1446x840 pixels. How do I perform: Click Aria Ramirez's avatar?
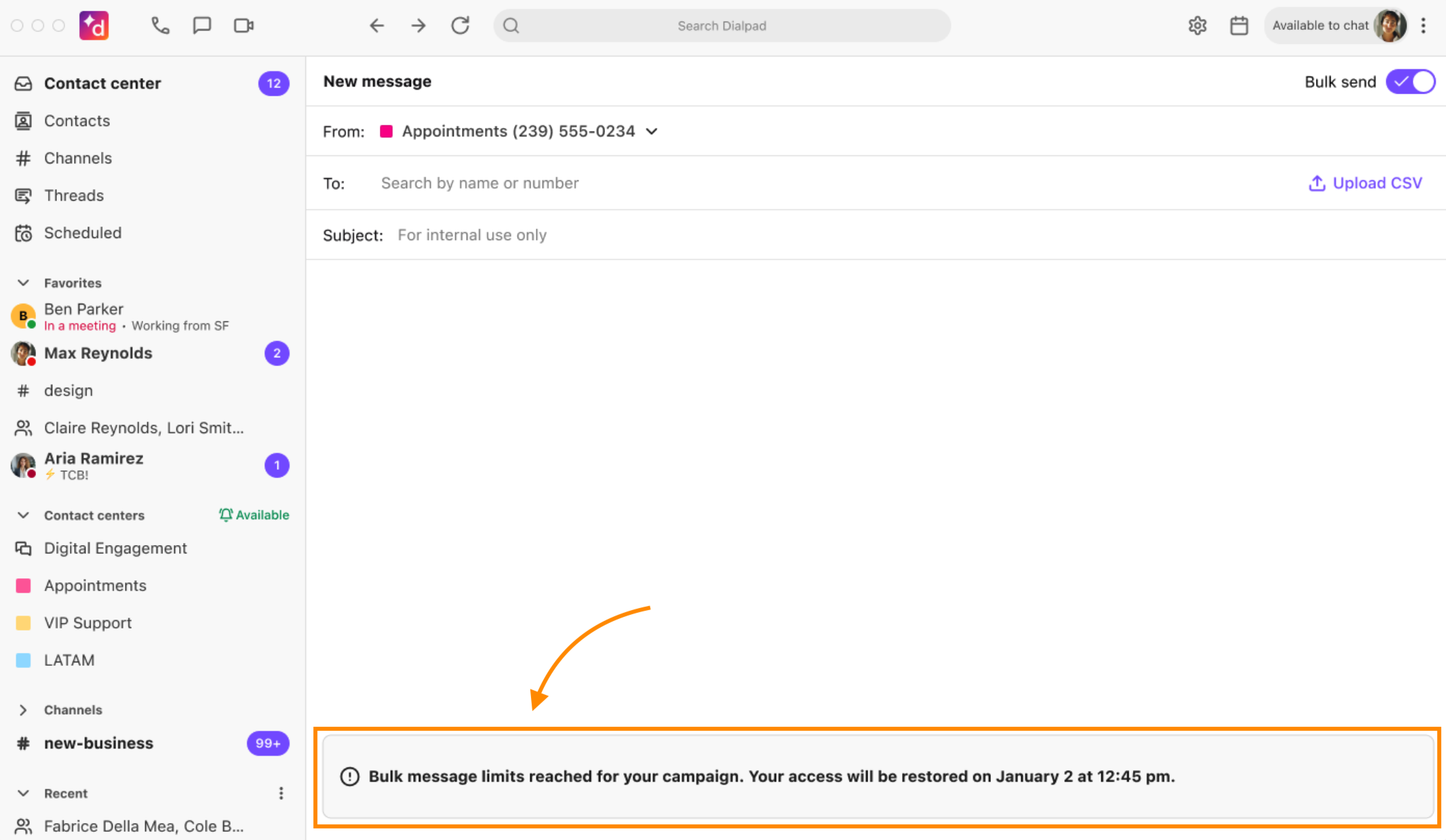point(24,465)
